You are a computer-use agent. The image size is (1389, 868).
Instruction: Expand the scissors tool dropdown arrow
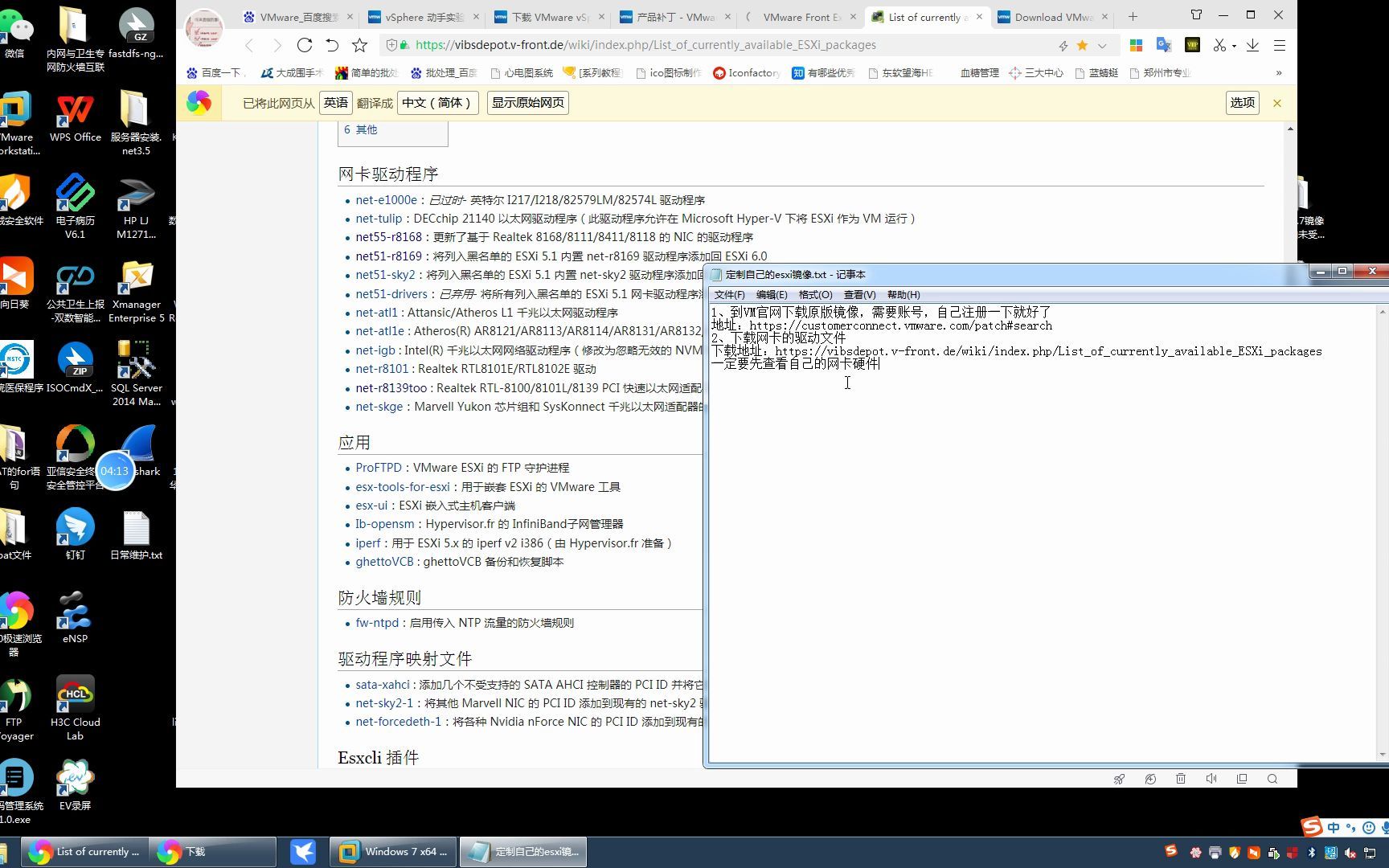pos(1234,46)
